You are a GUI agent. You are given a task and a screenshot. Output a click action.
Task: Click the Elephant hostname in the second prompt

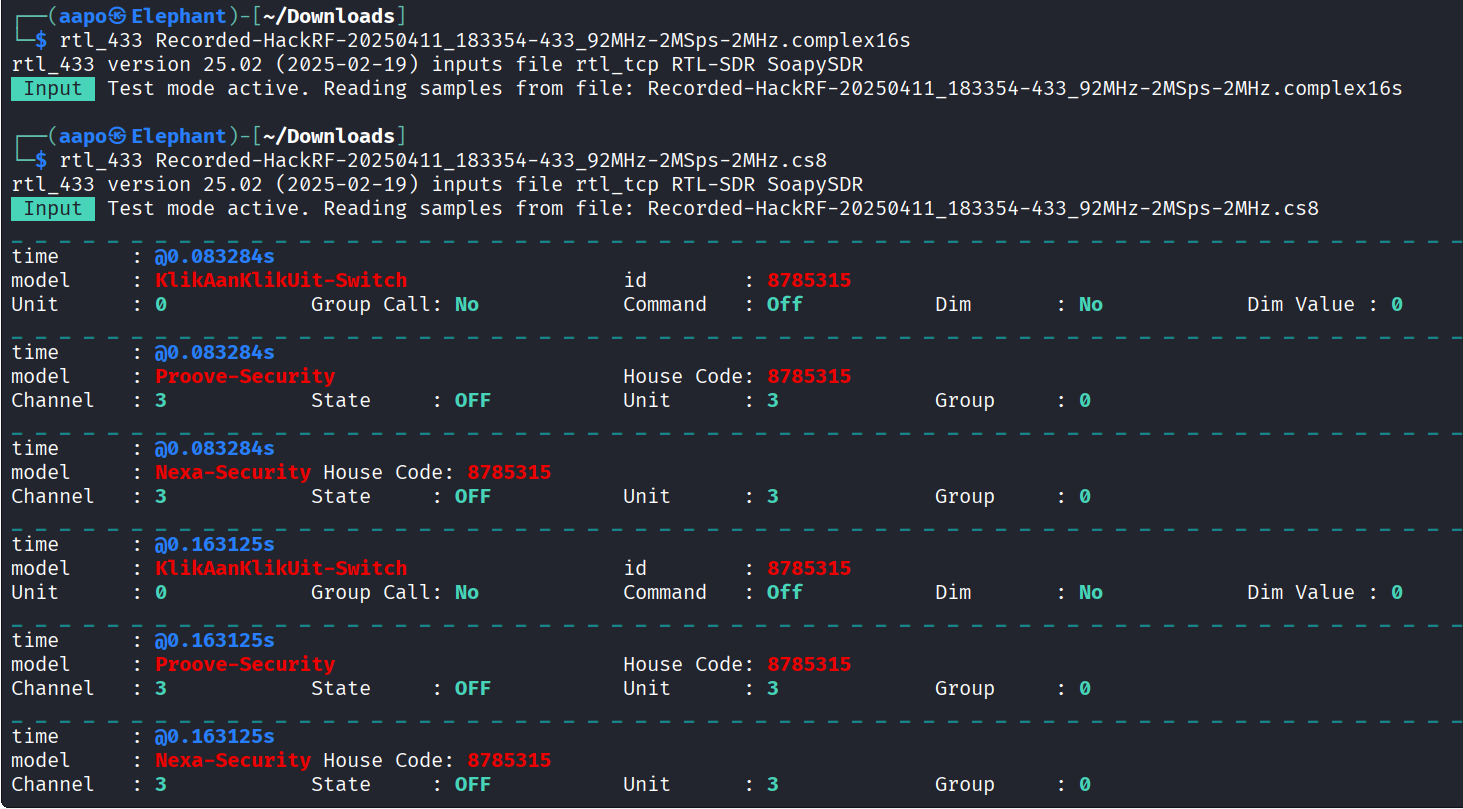179,137
